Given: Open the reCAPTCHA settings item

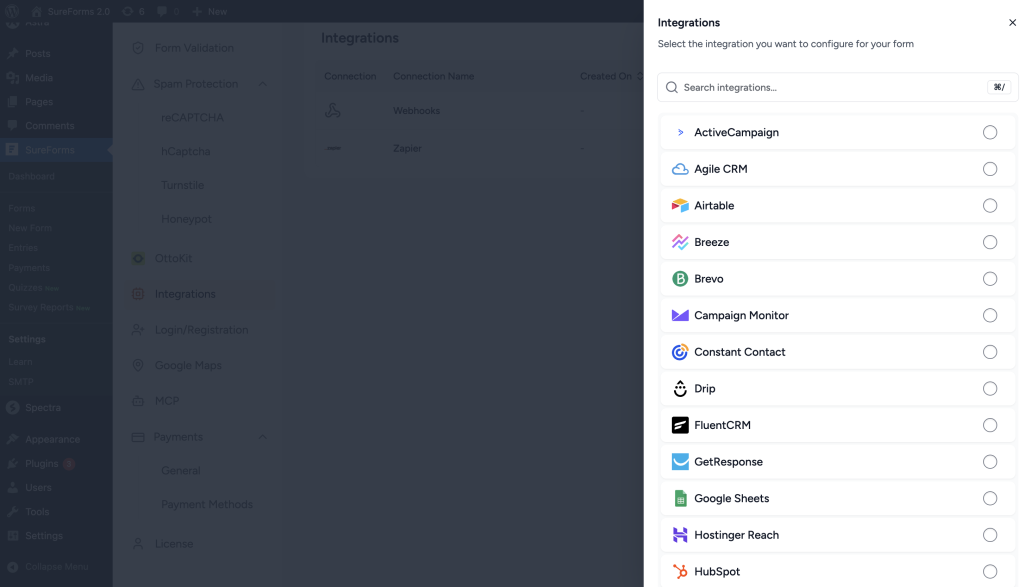Looking at the screenshot, I should point(192,118).
